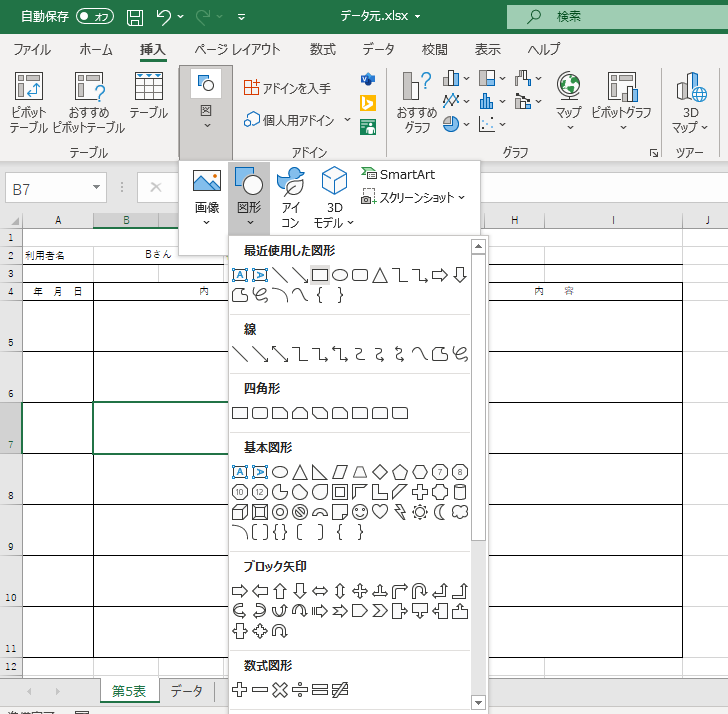Click the Bing Maps add-in icon
Image resolution: width=728 pixels, height=714 pixels.
[x=368, y=103]
